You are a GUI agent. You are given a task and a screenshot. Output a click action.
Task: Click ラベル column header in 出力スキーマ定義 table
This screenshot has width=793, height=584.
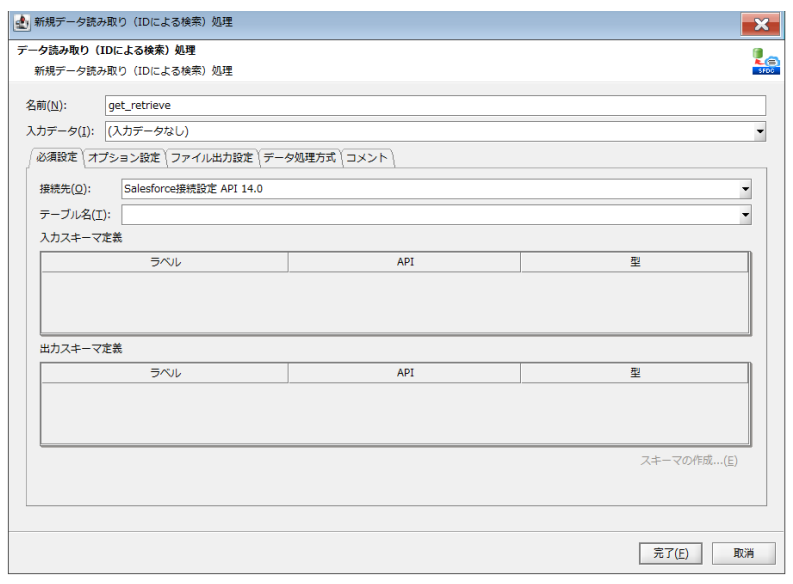[165, 373]
